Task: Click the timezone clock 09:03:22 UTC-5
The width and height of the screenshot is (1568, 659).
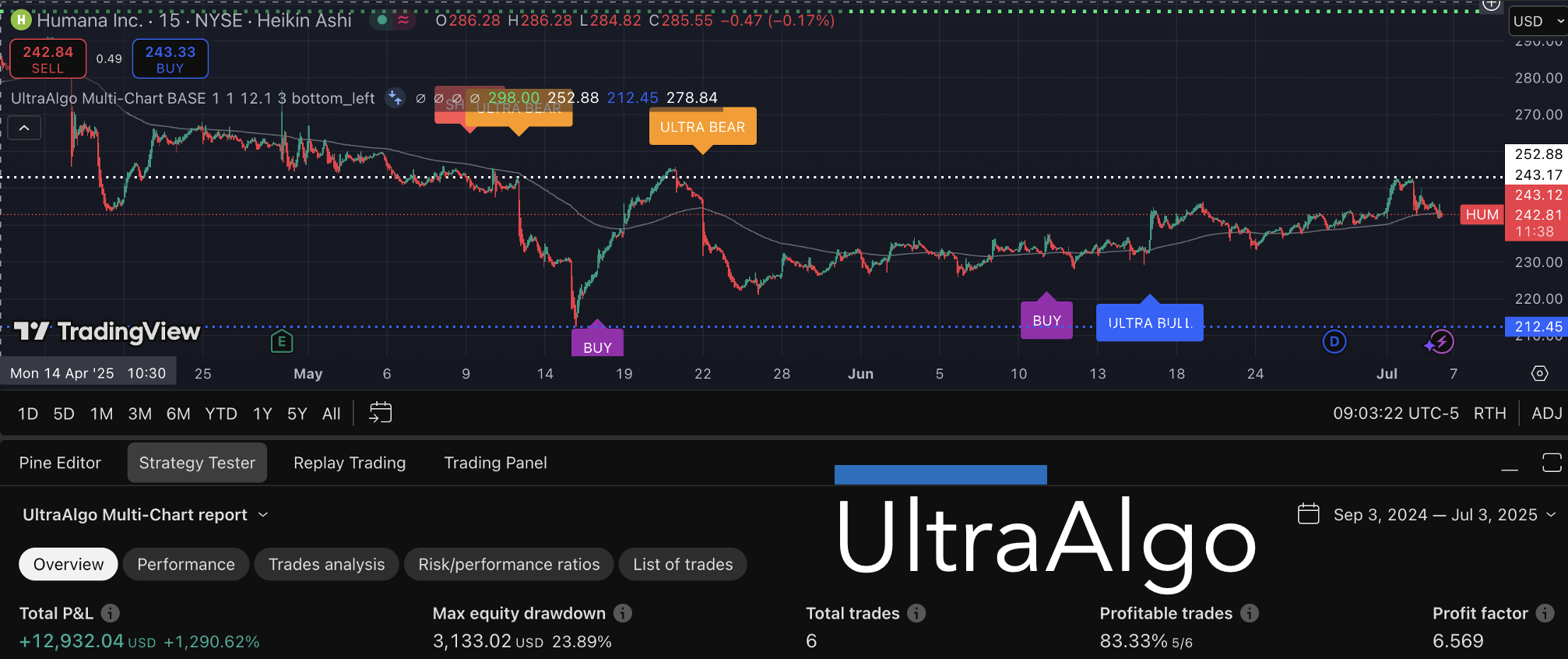Action: (1395, 414)
